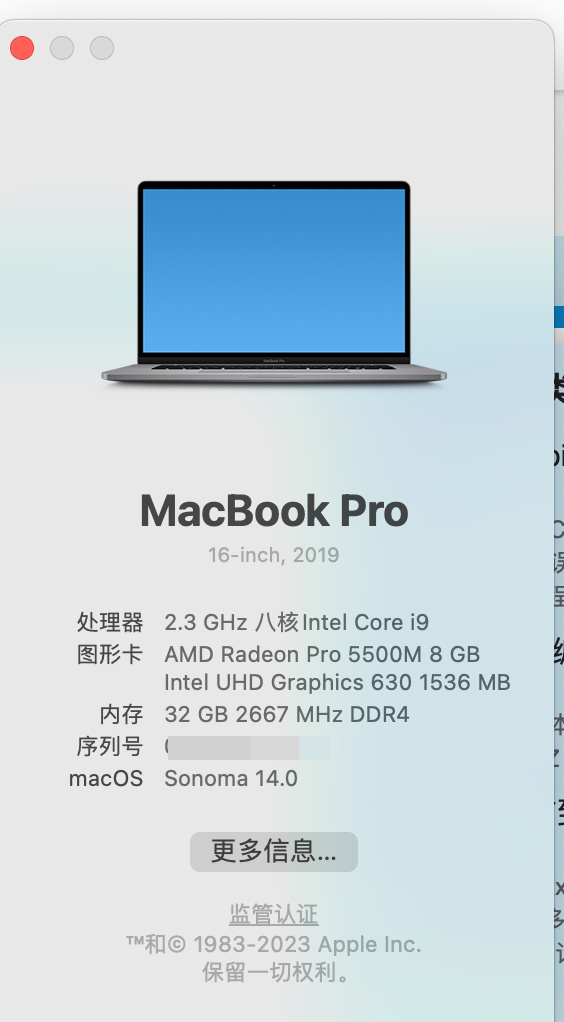The image size is (564, 1022).
Task: Open the 监管认证 link
Action: [274, 914]
